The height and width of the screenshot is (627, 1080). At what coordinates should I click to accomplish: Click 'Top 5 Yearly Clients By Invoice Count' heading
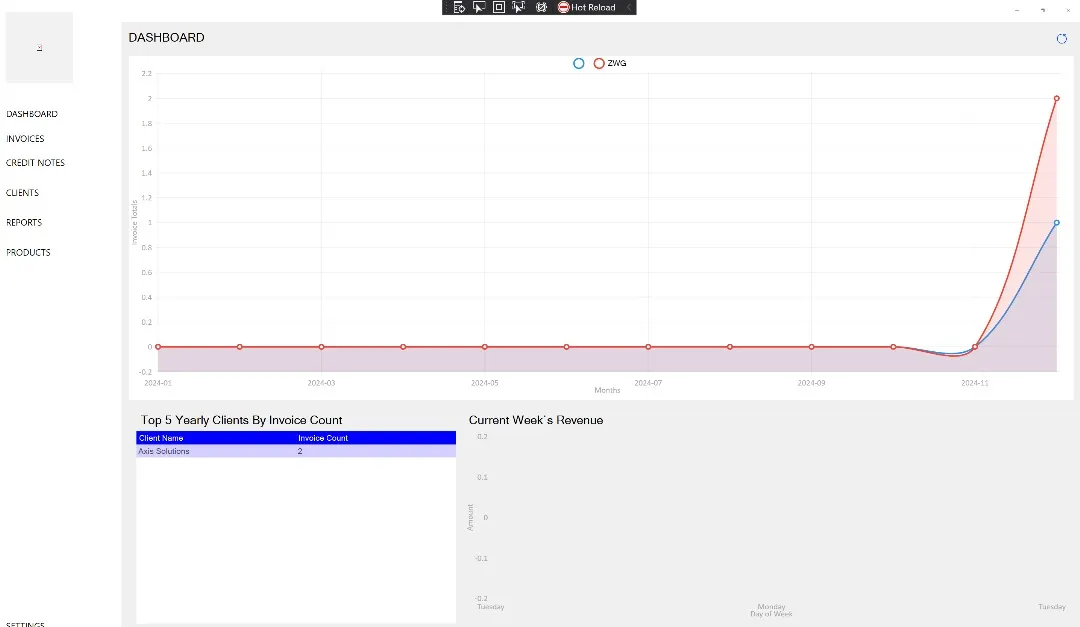(241, 420)
